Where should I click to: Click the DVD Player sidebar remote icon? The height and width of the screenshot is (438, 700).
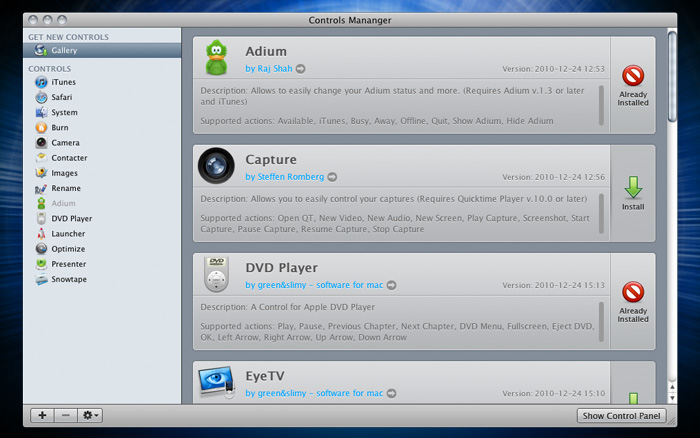point(41,219)
